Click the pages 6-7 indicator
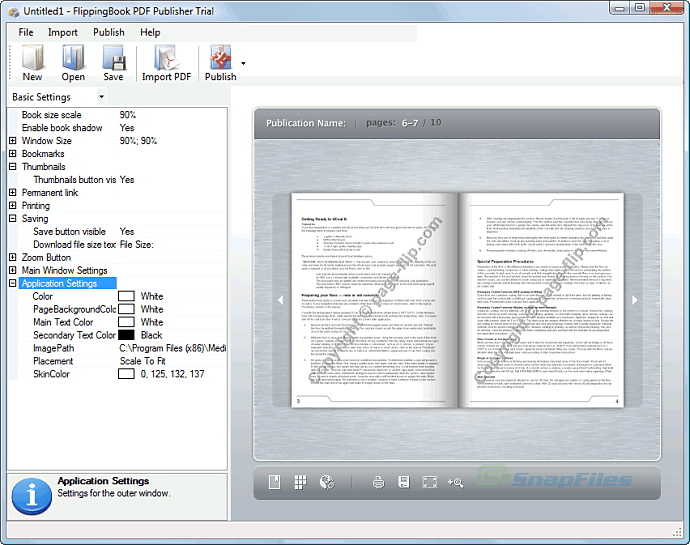 tap(404, 123)
